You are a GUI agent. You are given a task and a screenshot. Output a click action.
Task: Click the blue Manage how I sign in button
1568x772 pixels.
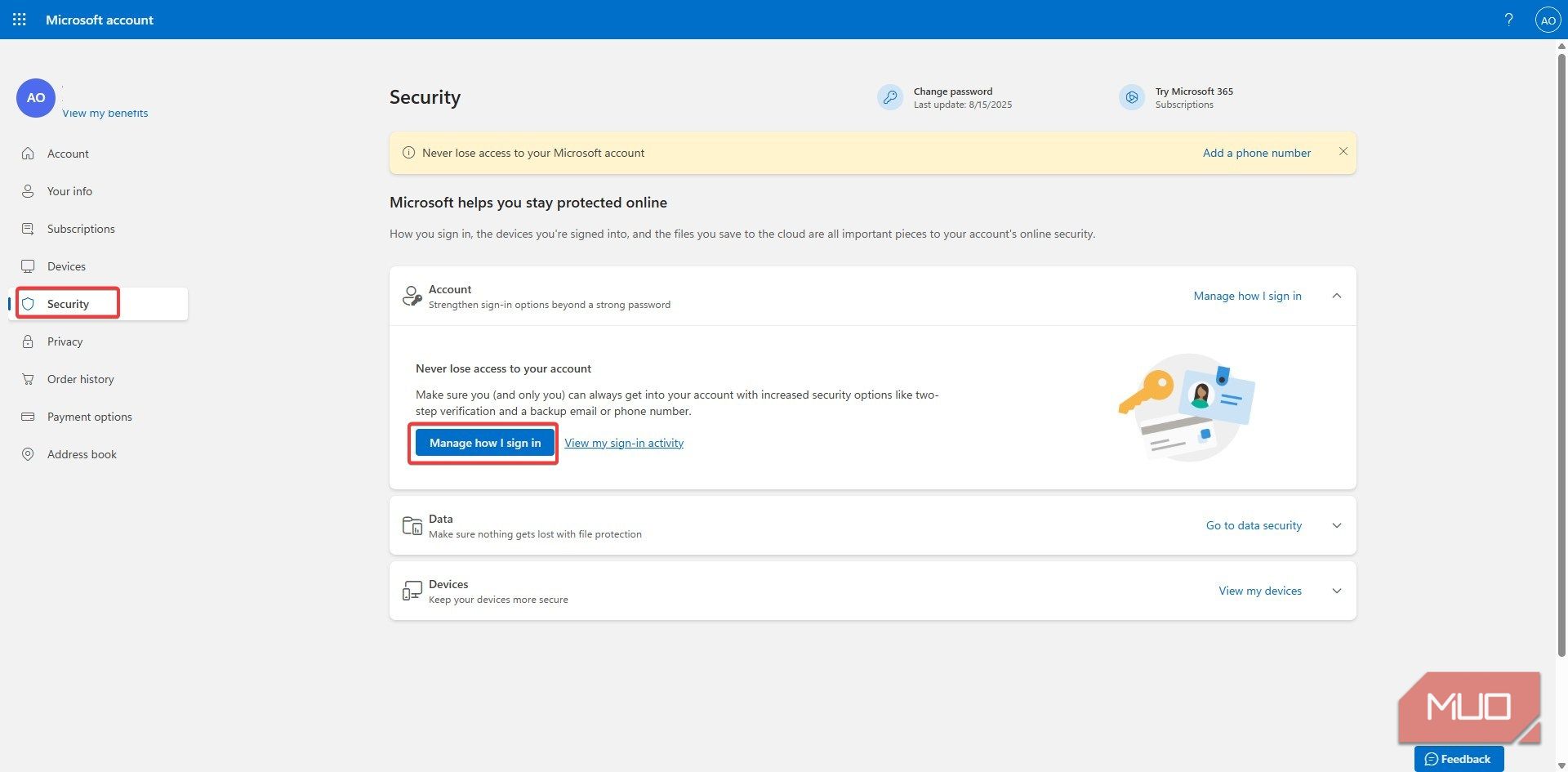[x=485, y=443]
